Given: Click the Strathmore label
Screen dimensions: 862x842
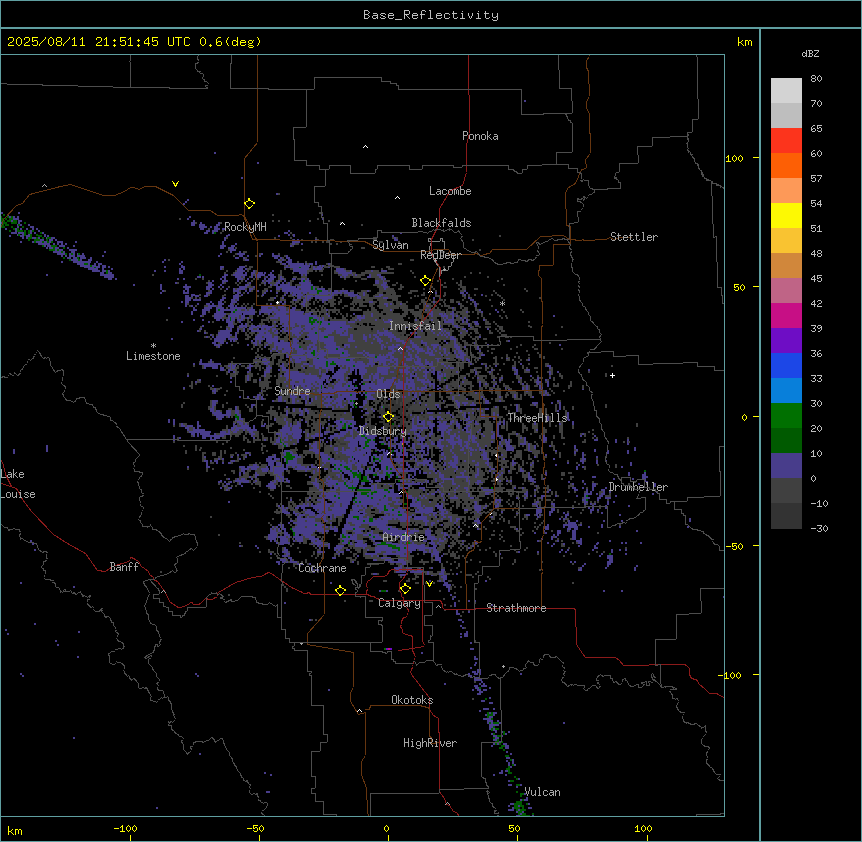Looking at the screenshot, I should pos(516,608).
